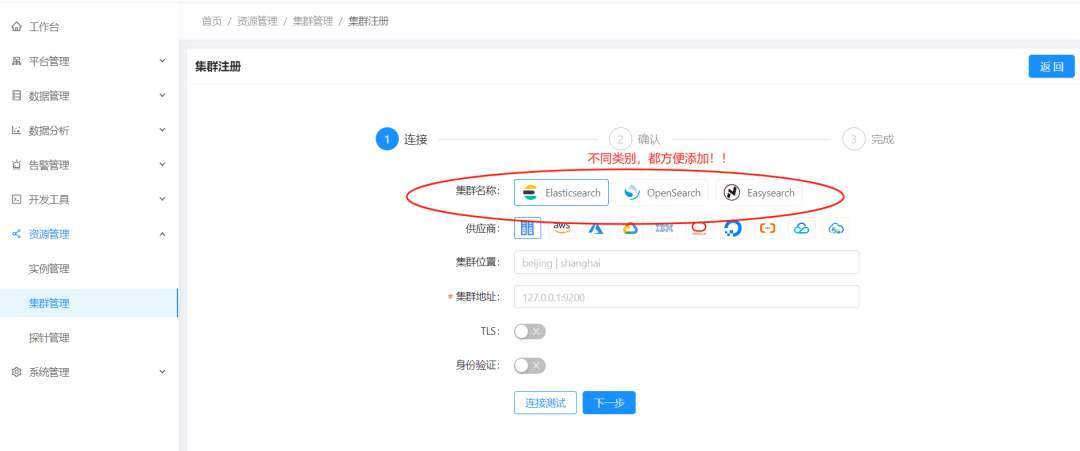Expand 数据分析 with its chevron
This screenshot has height=451, width=1080.
pos(163,129)
